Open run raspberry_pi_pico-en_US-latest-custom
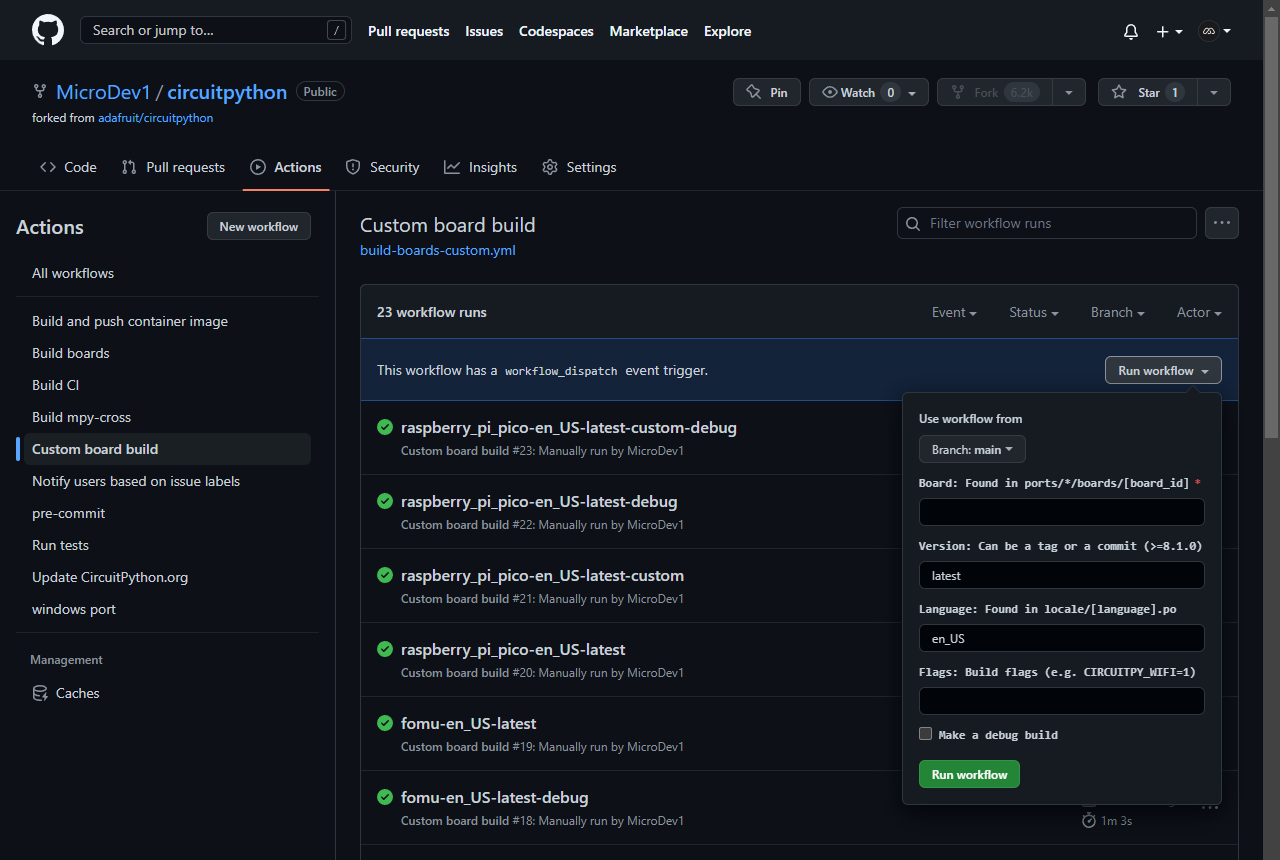Image resolution: width=1280 pixels, height=860 pixels. (542, 575)
